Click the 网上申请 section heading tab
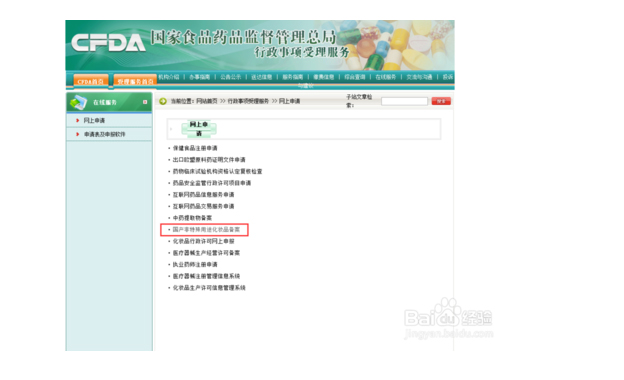The height and width of the screenshot is (380, 624). (x=199, y=129)
